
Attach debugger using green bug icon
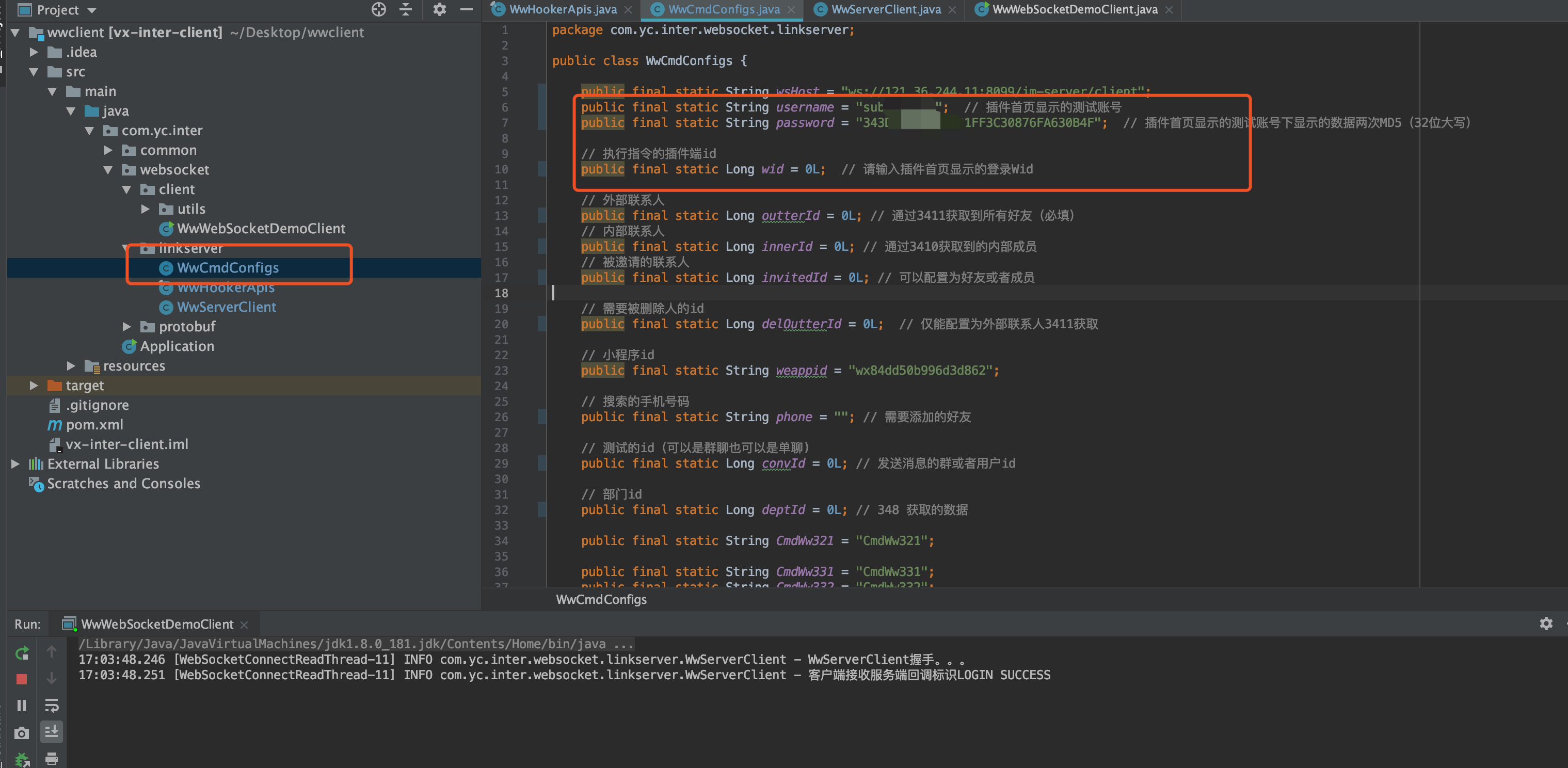point(22,759)
